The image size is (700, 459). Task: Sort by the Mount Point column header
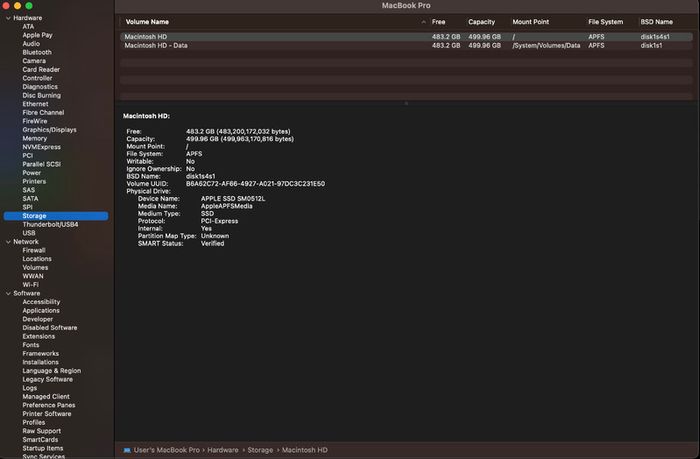point(530,22)
